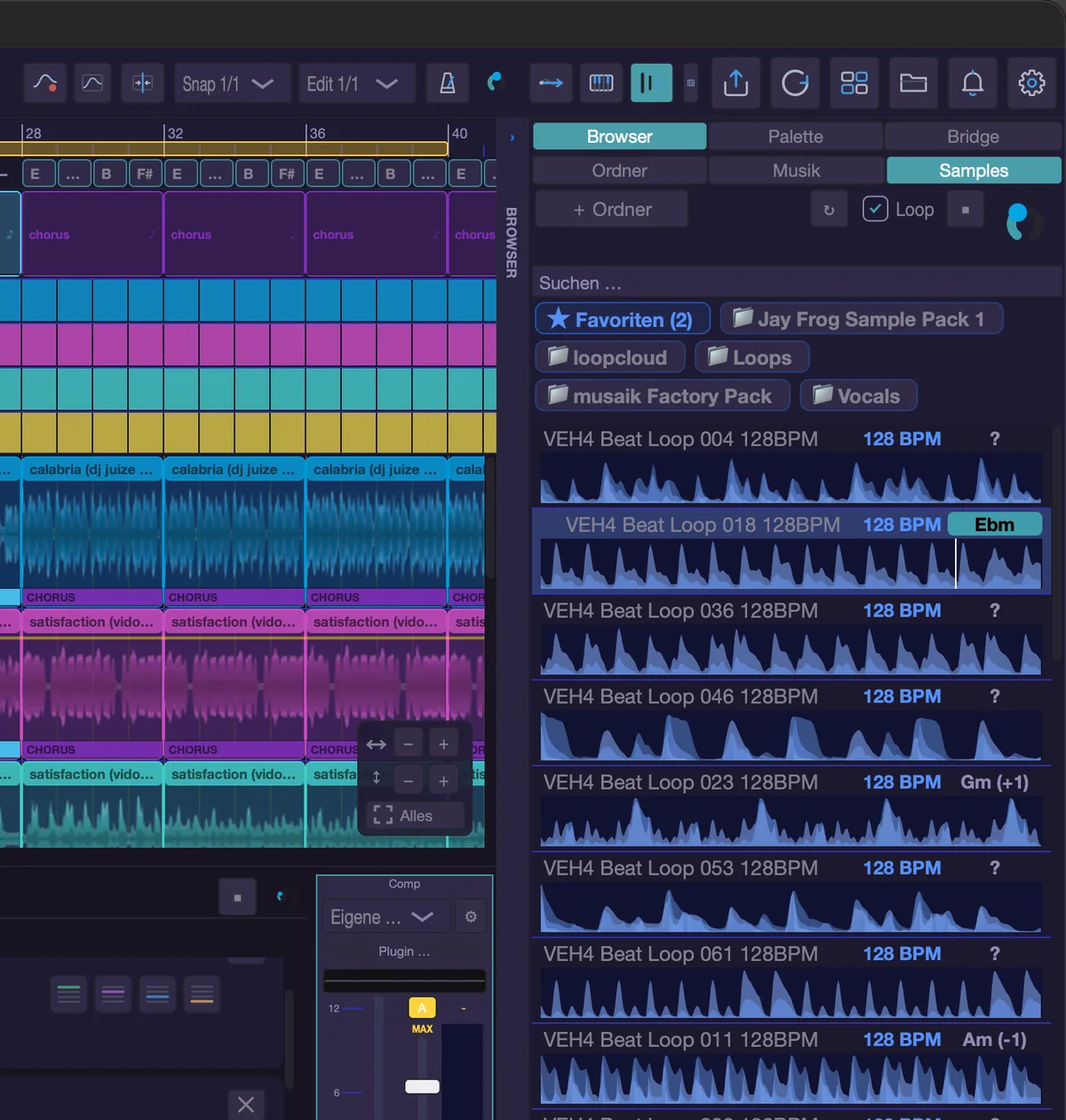1066x1120 pixels.
Task: Click the white fader handle in Comp strip
Action: [x=422, y=1086]
